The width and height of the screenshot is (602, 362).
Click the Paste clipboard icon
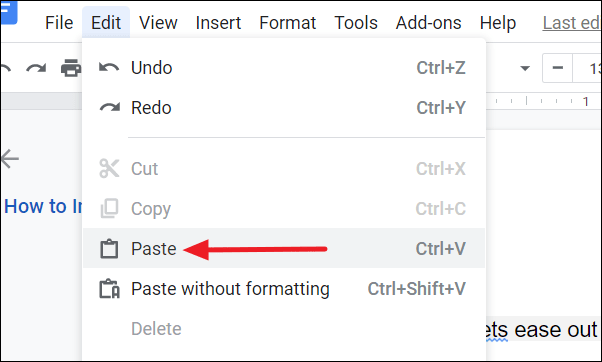pos(109,249)
